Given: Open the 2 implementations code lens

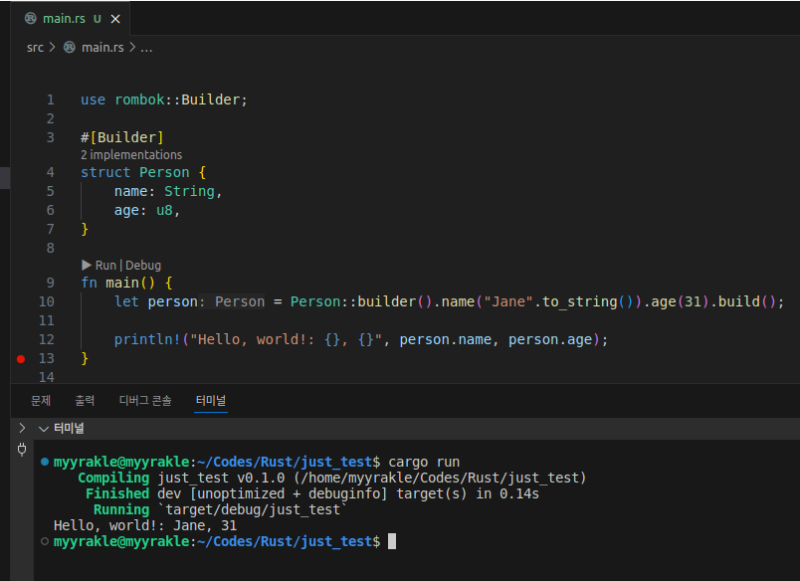Looking at the screenshot, I should 131,155.
